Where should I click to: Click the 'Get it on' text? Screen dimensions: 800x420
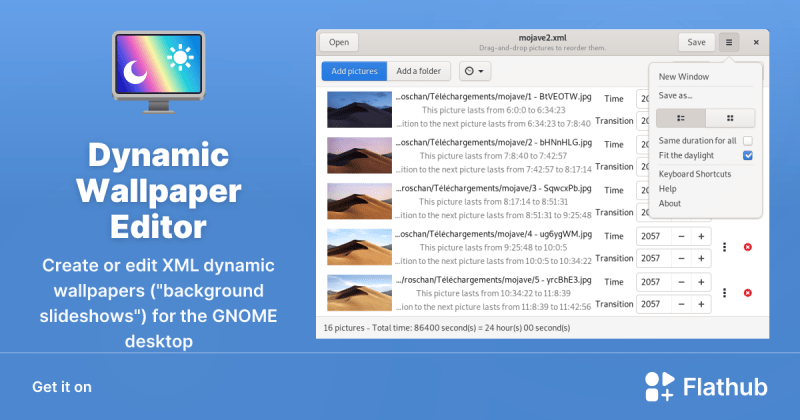62,387
